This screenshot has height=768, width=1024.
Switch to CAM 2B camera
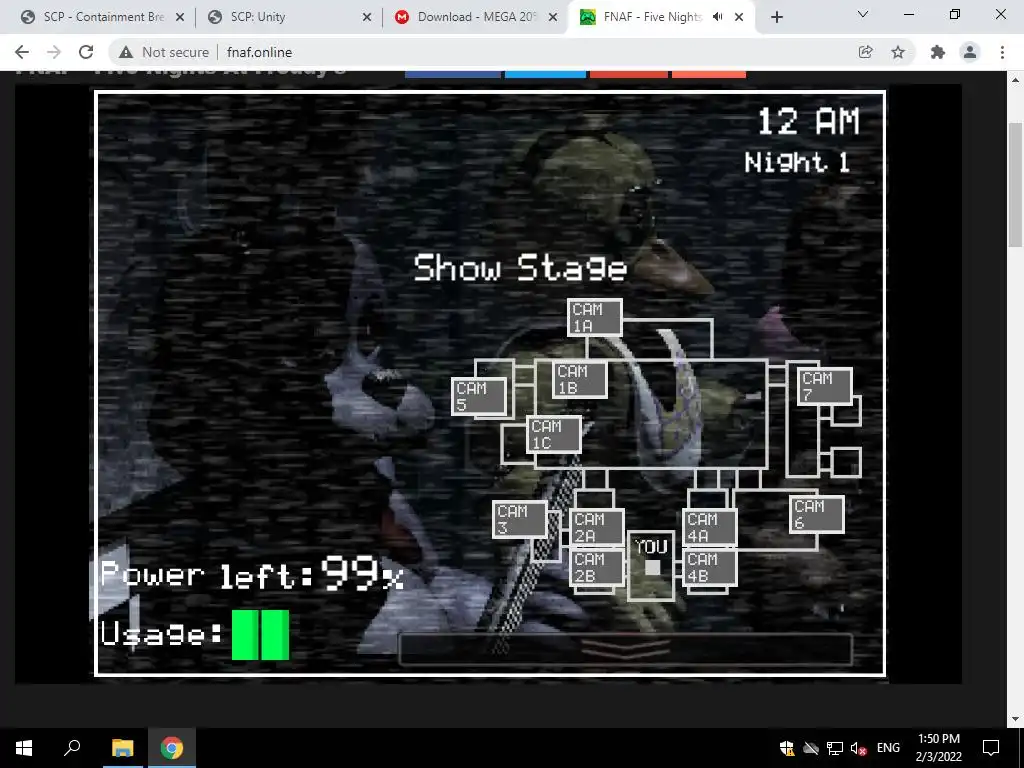point(597,567)
